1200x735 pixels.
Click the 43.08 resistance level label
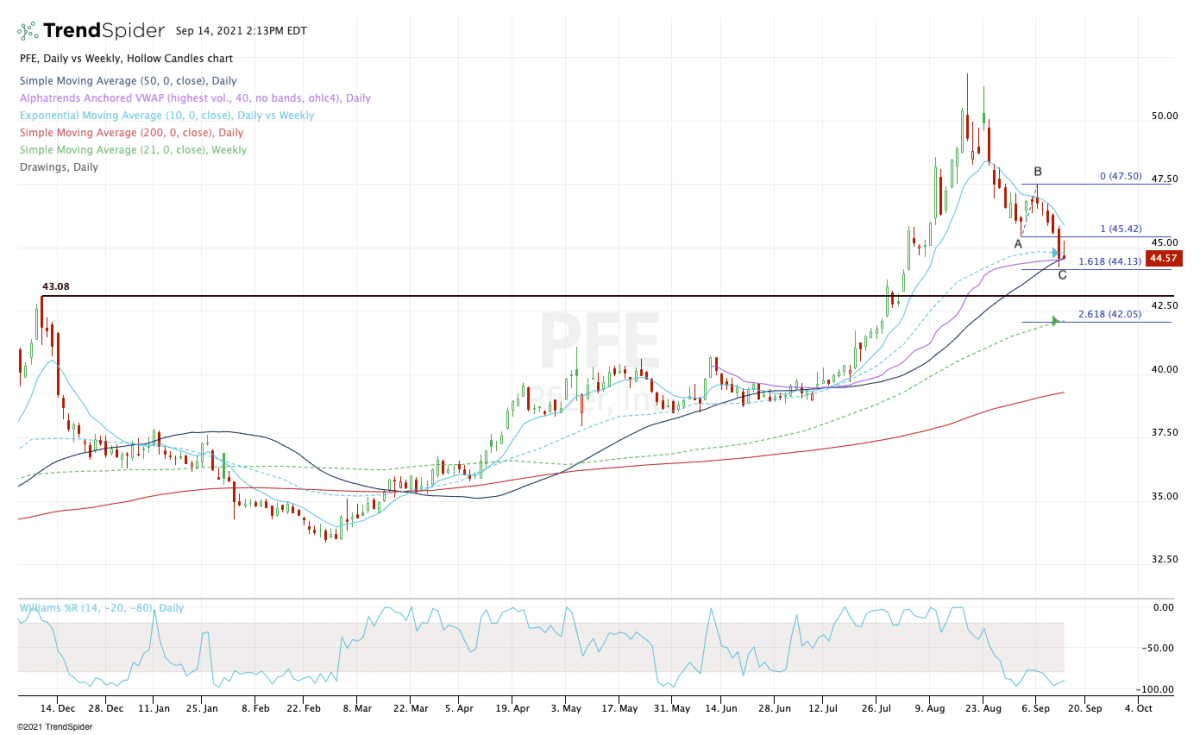point(56,287)
